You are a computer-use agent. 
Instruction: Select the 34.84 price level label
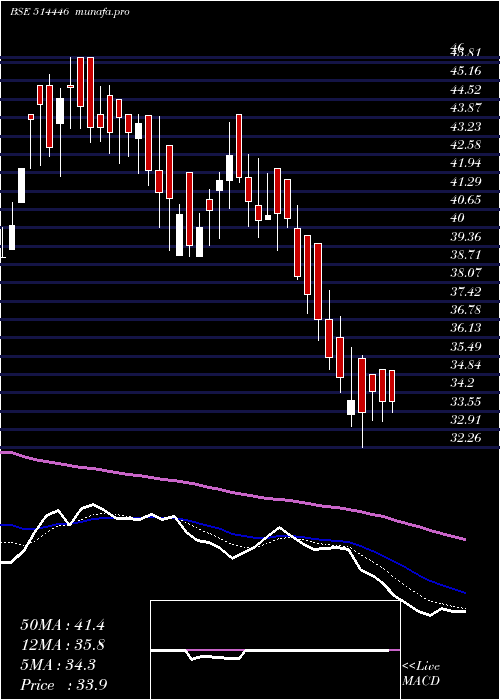click(x=466, y=365)
